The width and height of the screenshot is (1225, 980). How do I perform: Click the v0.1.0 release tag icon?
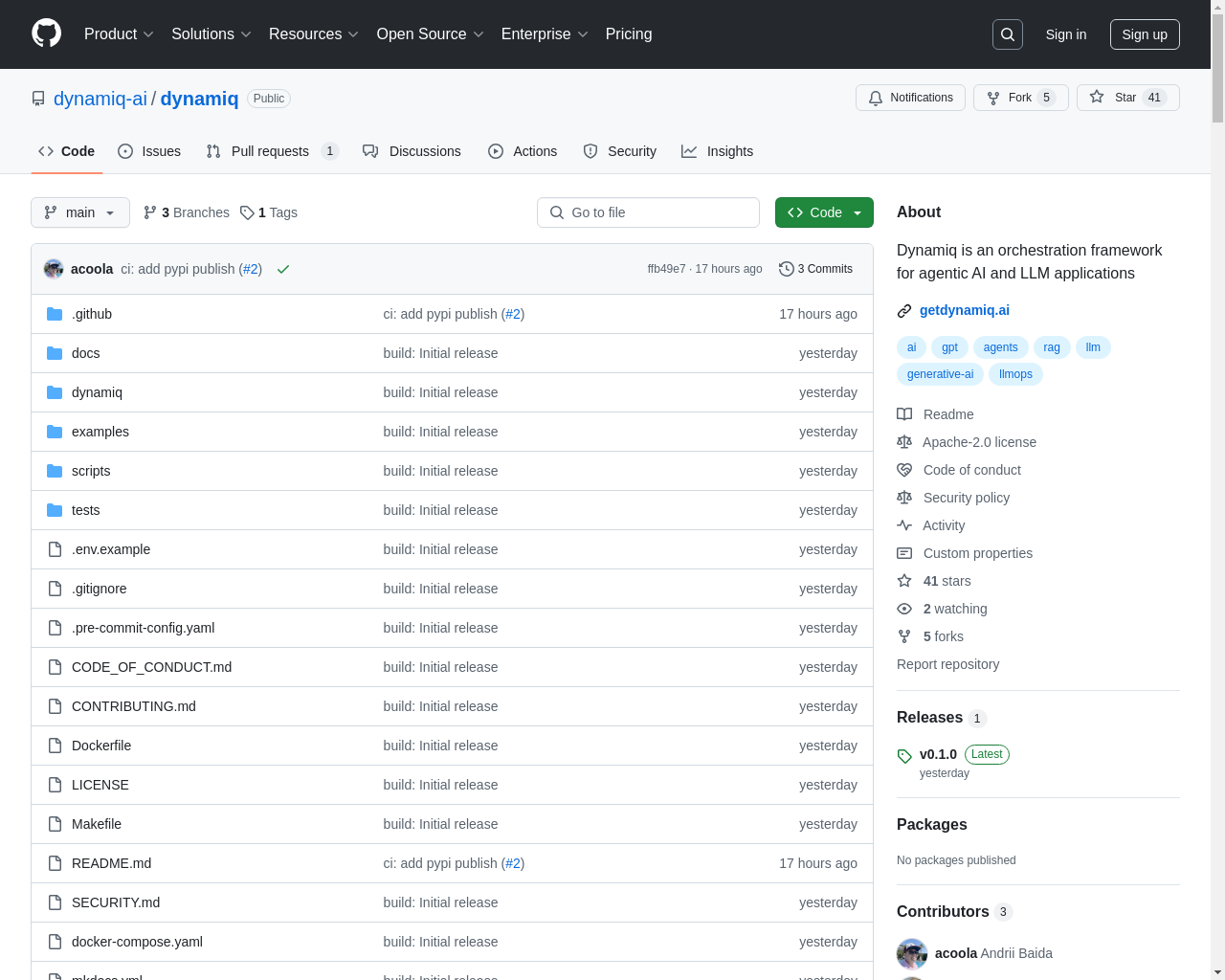[x=904, y=755]
